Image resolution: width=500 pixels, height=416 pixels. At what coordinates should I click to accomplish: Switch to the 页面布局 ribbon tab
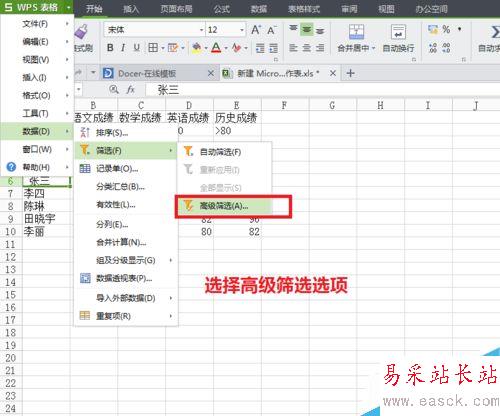[176, 8]
